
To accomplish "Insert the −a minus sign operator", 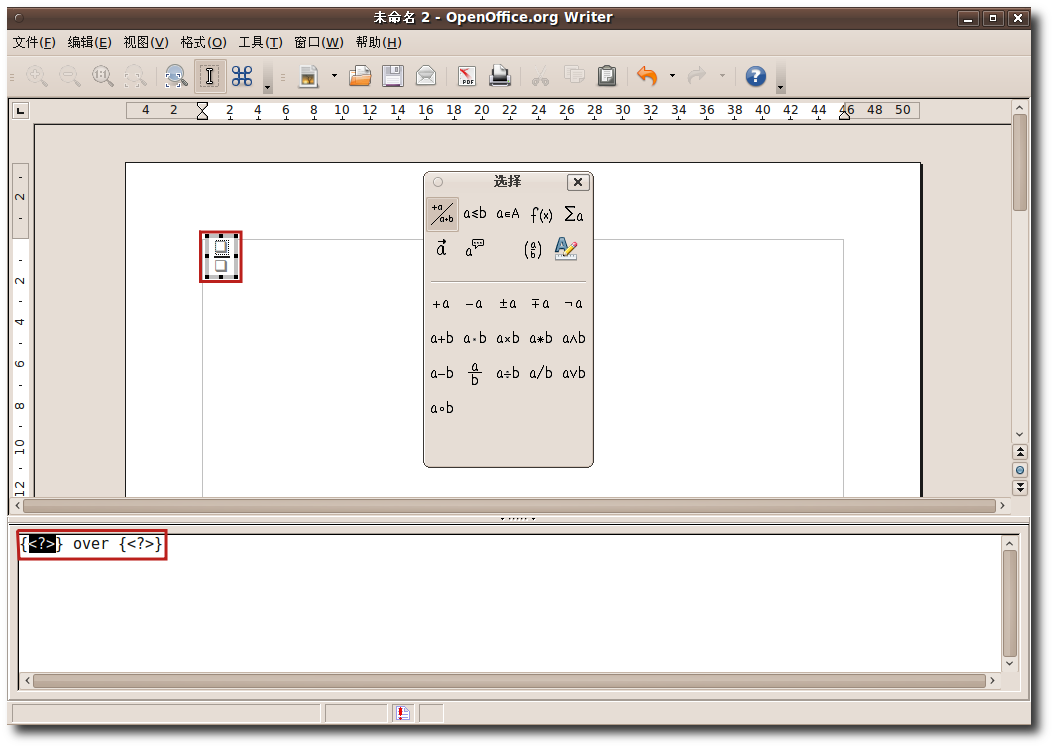I will (474, 304).
